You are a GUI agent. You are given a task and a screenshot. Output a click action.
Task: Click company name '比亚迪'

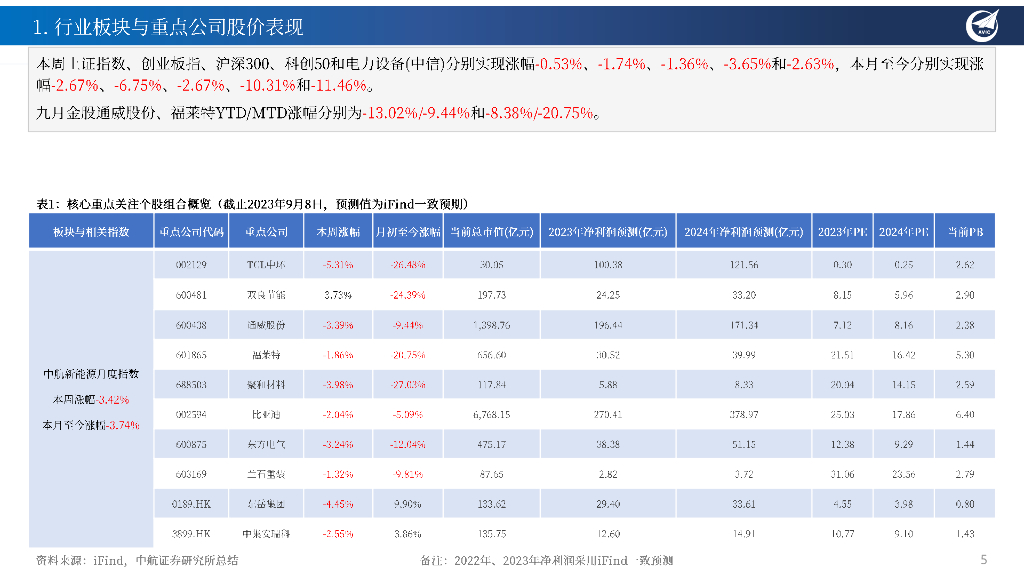(266, 414)
